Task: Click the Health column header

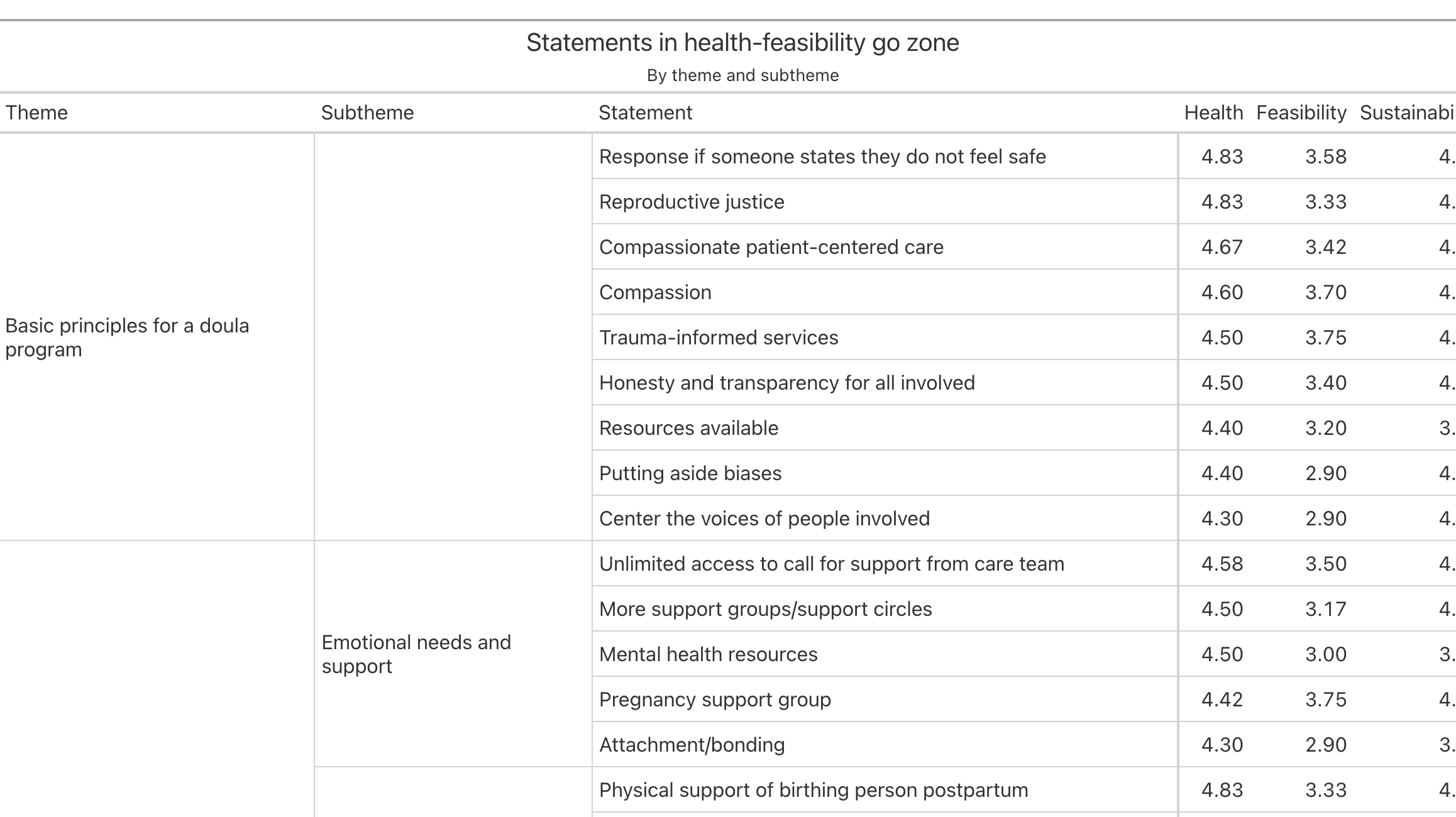Action: pyautogui.click(x=1213, y=112)
